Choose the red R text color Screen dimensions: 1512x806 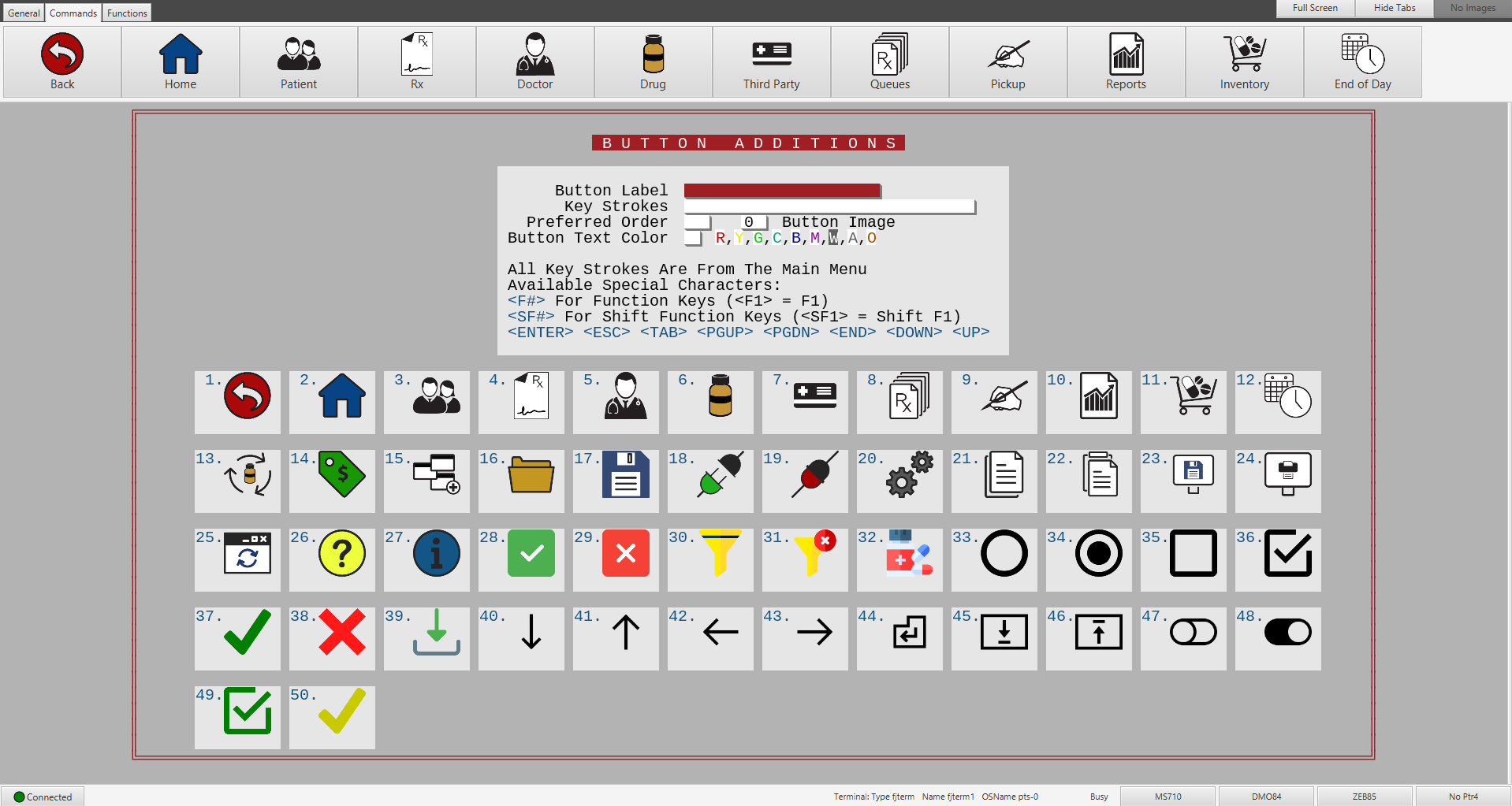point(720,238)
